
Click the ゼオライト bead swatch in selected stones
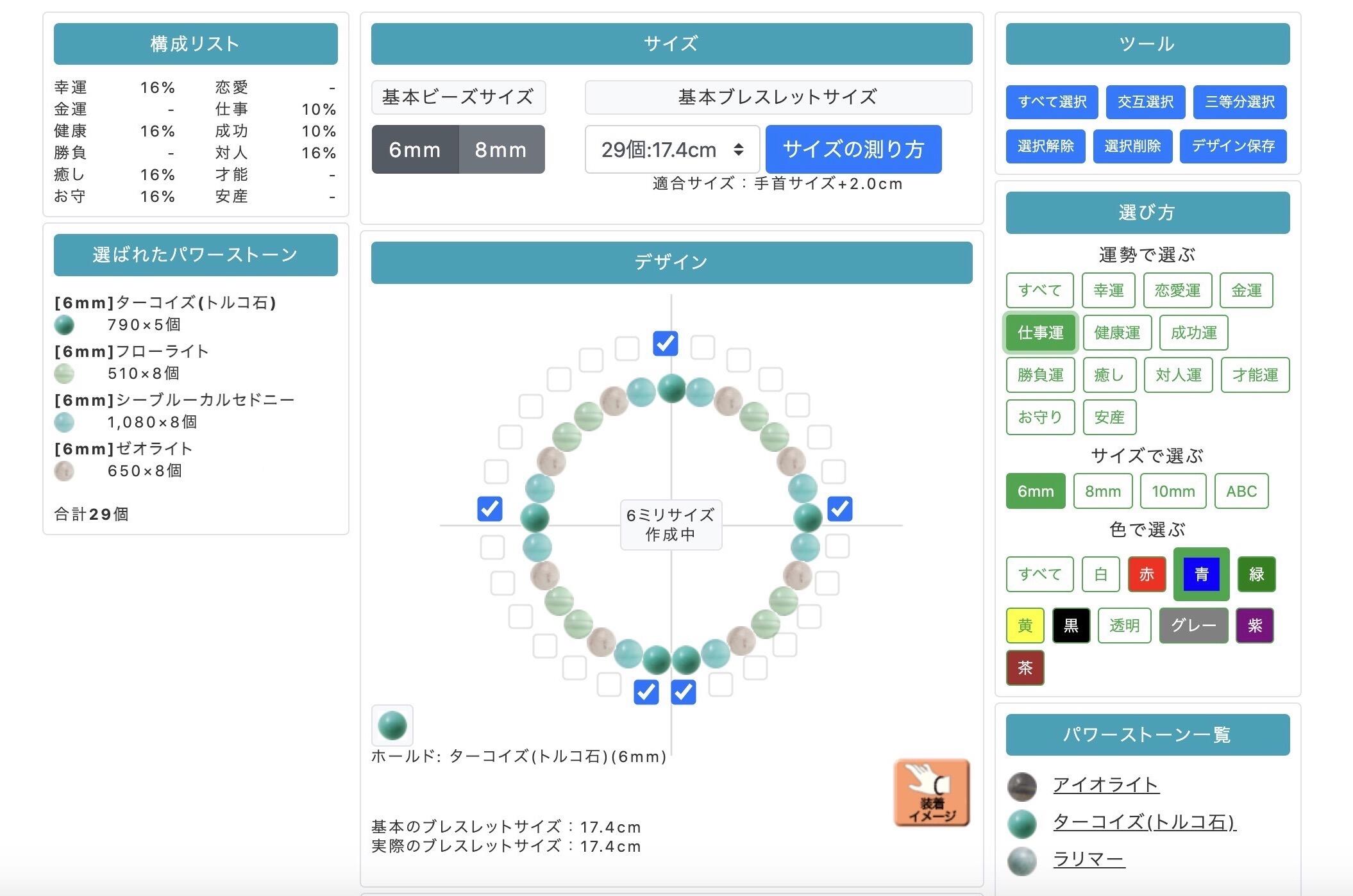(64, 471)
